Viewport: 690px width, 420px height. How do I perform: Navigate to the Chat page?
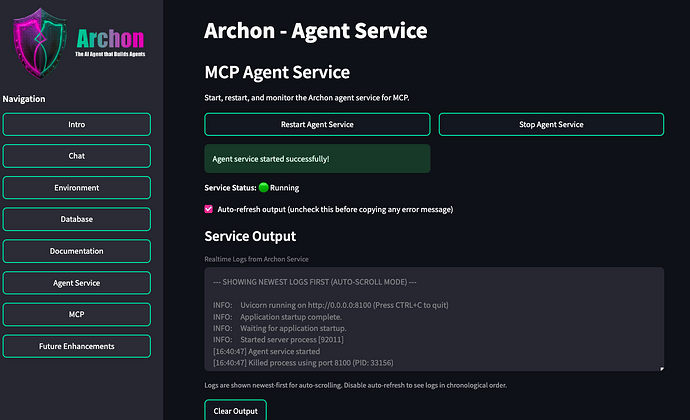point(77,156)
